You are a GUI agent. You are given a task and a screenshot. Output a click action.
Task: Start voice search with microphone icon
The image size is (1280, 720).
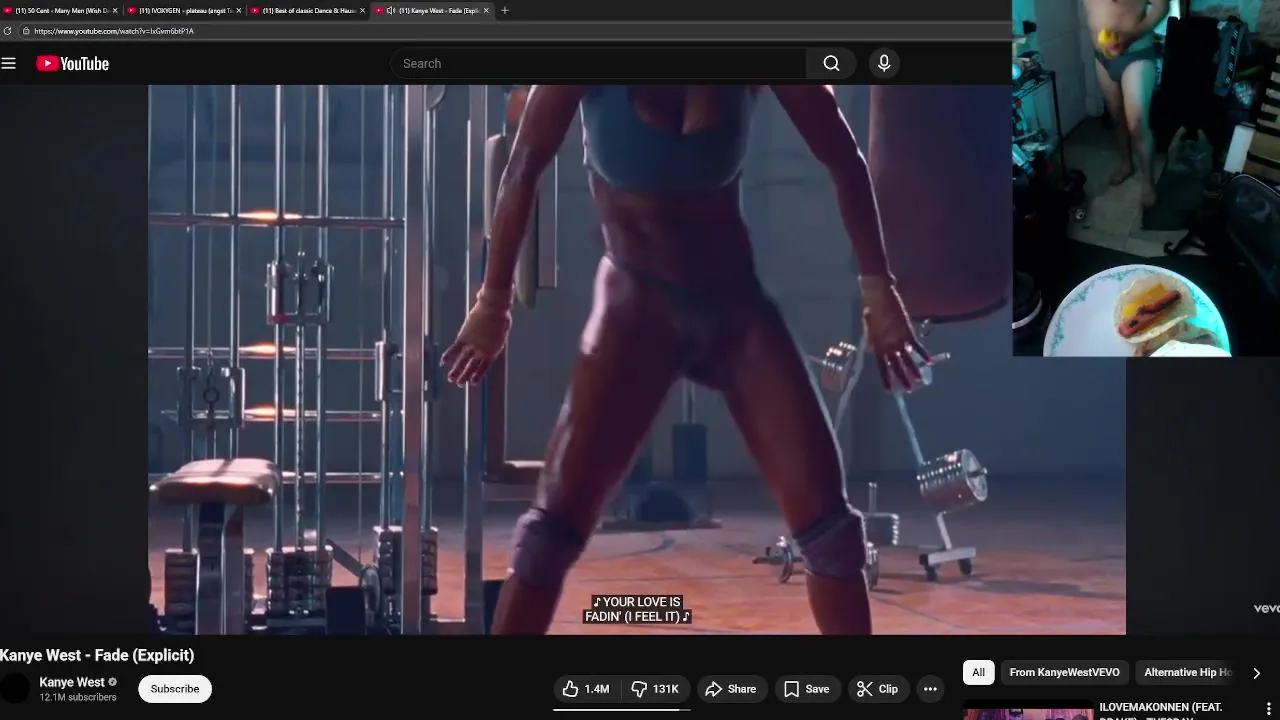(884, 63)
